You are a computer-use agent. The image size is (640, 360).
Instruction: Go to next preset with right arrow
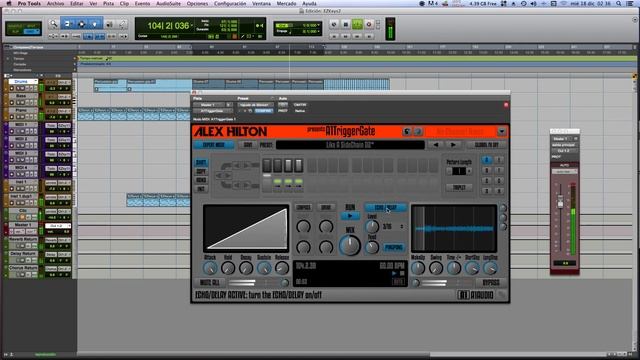pyautogui.click(x=453, y=145)
